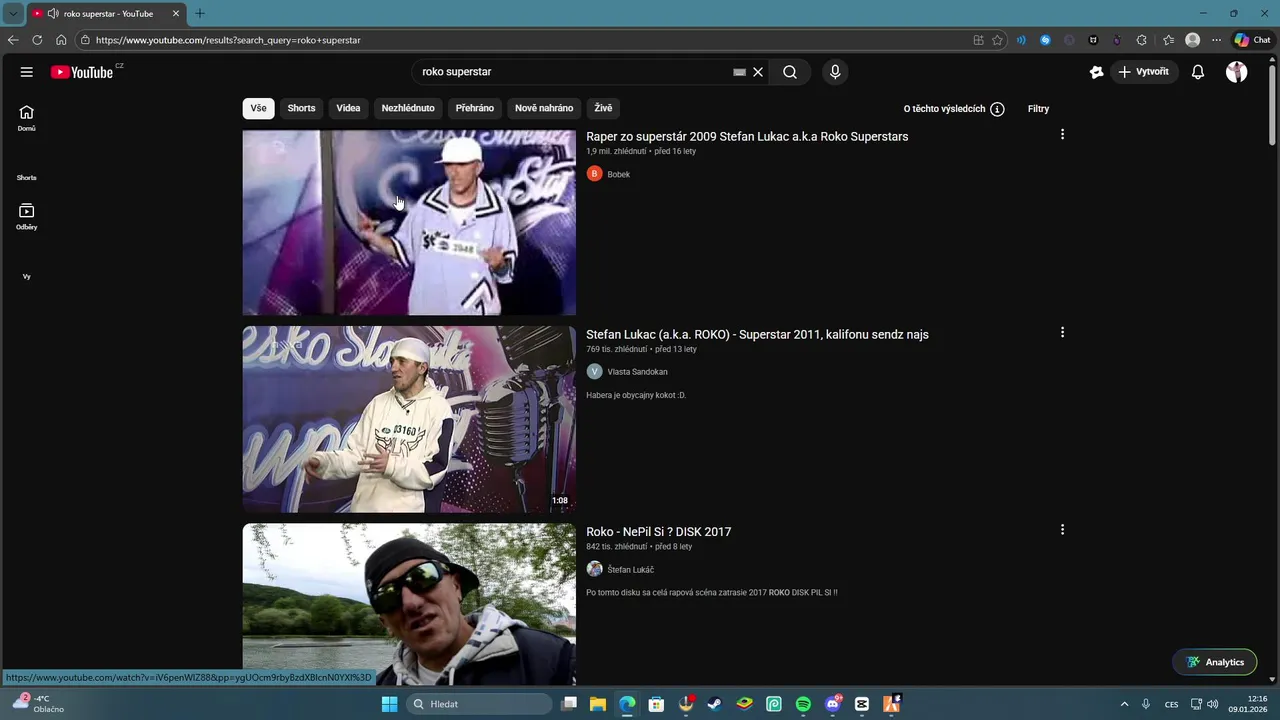Select the Živě filter chip
The width and height of the screenshot is (1280, 720).
click(x=603, y=108)
